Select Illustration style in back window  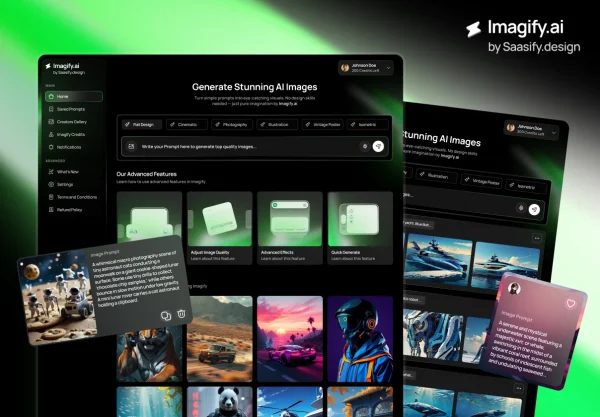pos(437,176)
